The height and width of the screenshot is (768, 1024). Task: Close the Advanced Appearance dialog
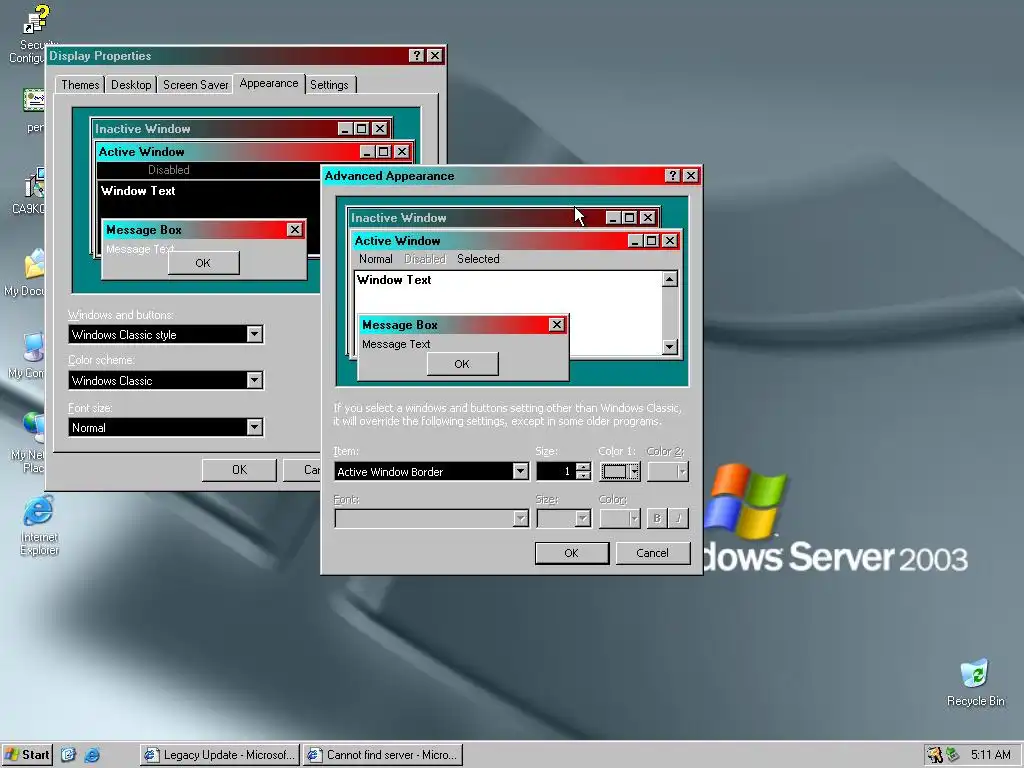691,176
